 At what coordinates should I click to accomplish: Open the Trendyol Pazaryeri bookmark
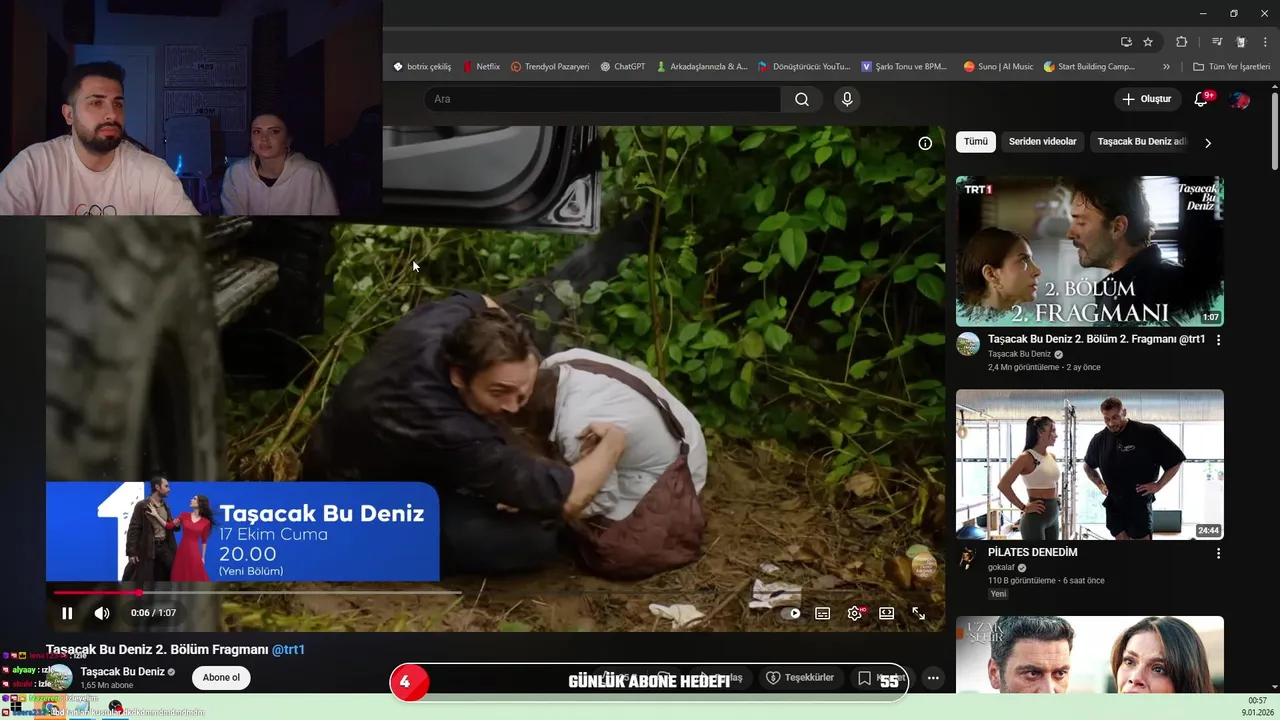[x=550, y=67]
